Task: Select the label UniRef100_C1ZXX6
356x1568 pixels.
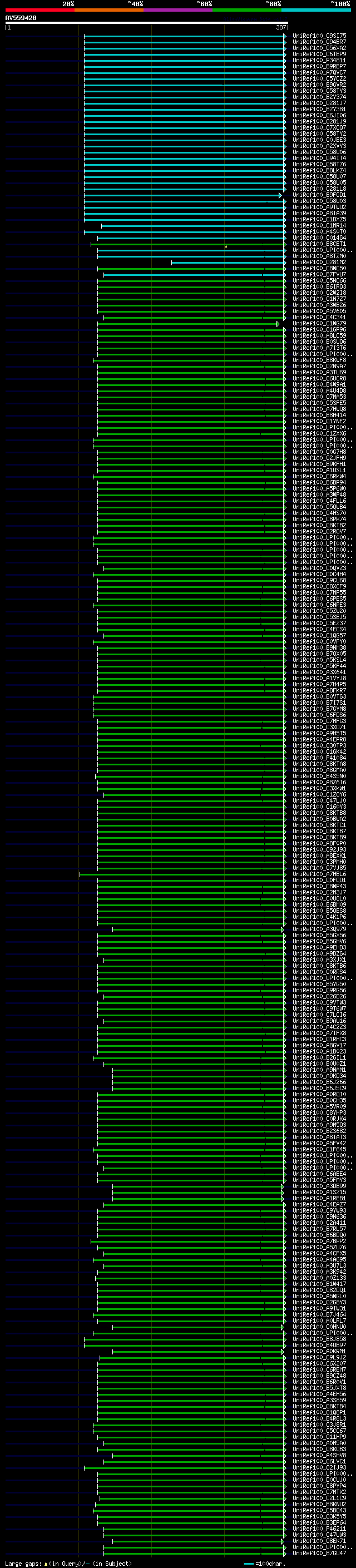Action: 319,434
